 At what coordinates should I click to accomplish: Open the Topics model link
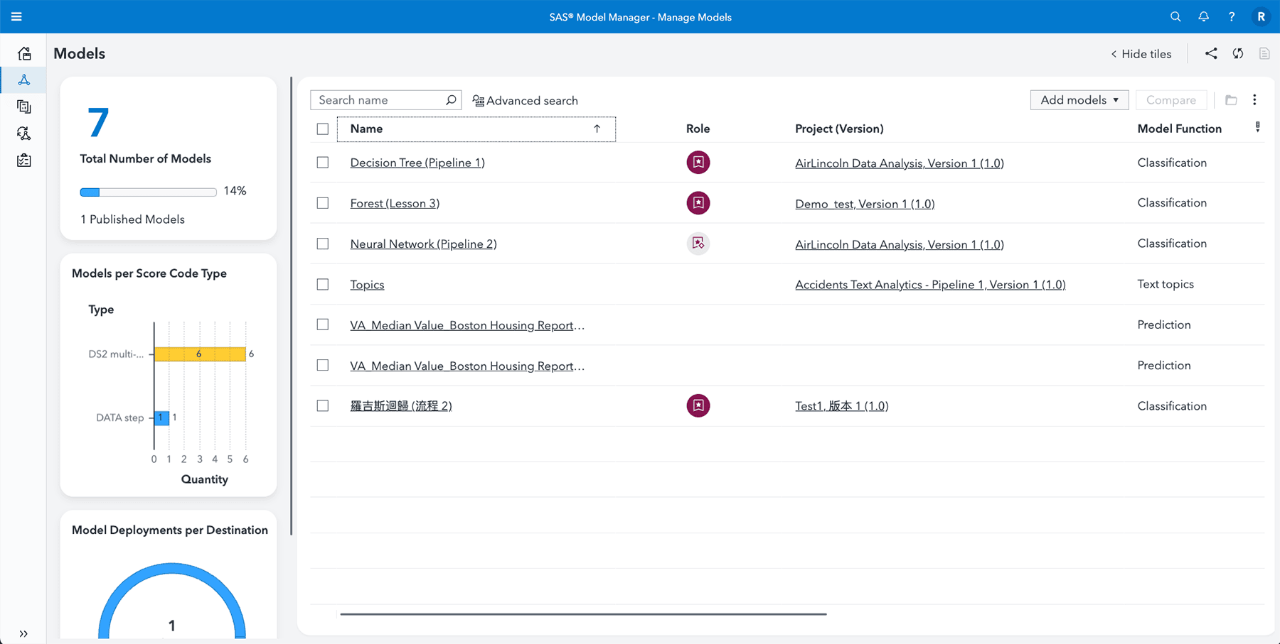pos(367,285)
